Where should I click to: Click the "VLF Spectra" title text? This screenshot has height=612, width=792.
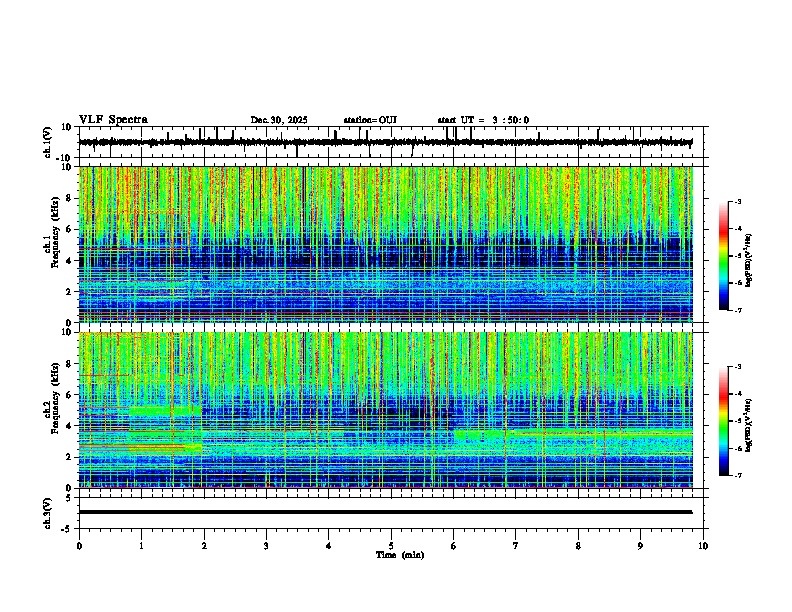(x=113, y=120)
